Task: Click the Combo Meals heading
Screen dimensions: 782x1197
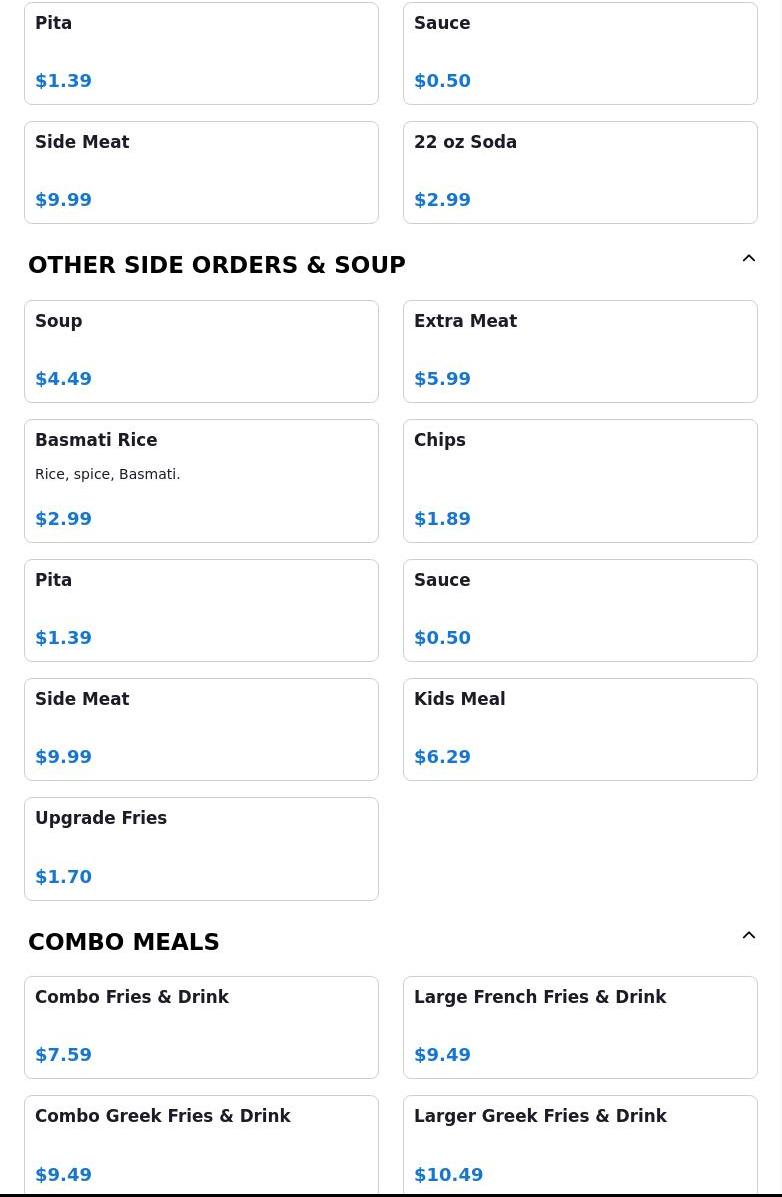Action: tap(124, 942)
